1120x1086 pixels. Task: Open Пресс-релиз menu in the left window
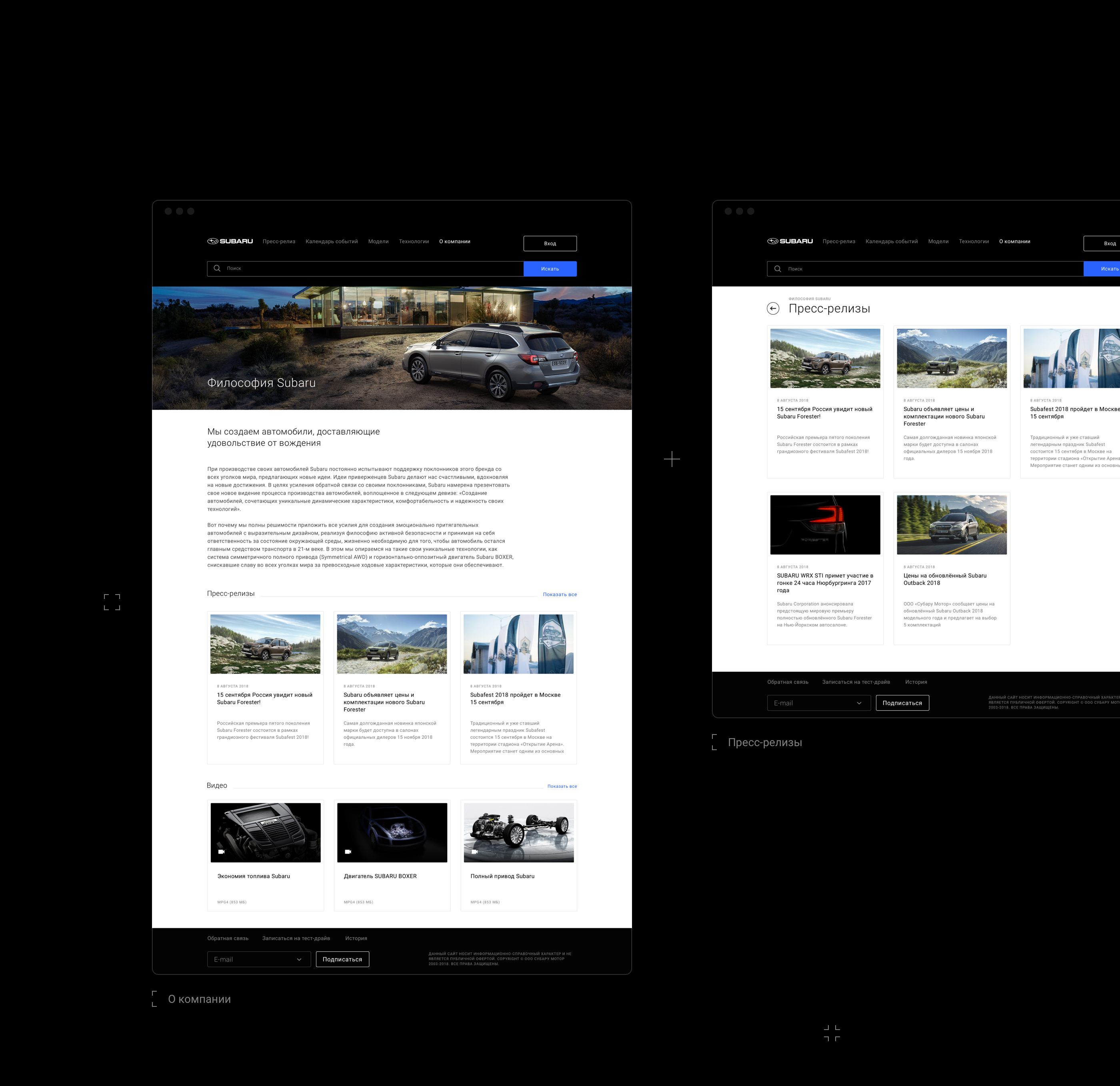[x=279, y=242]
